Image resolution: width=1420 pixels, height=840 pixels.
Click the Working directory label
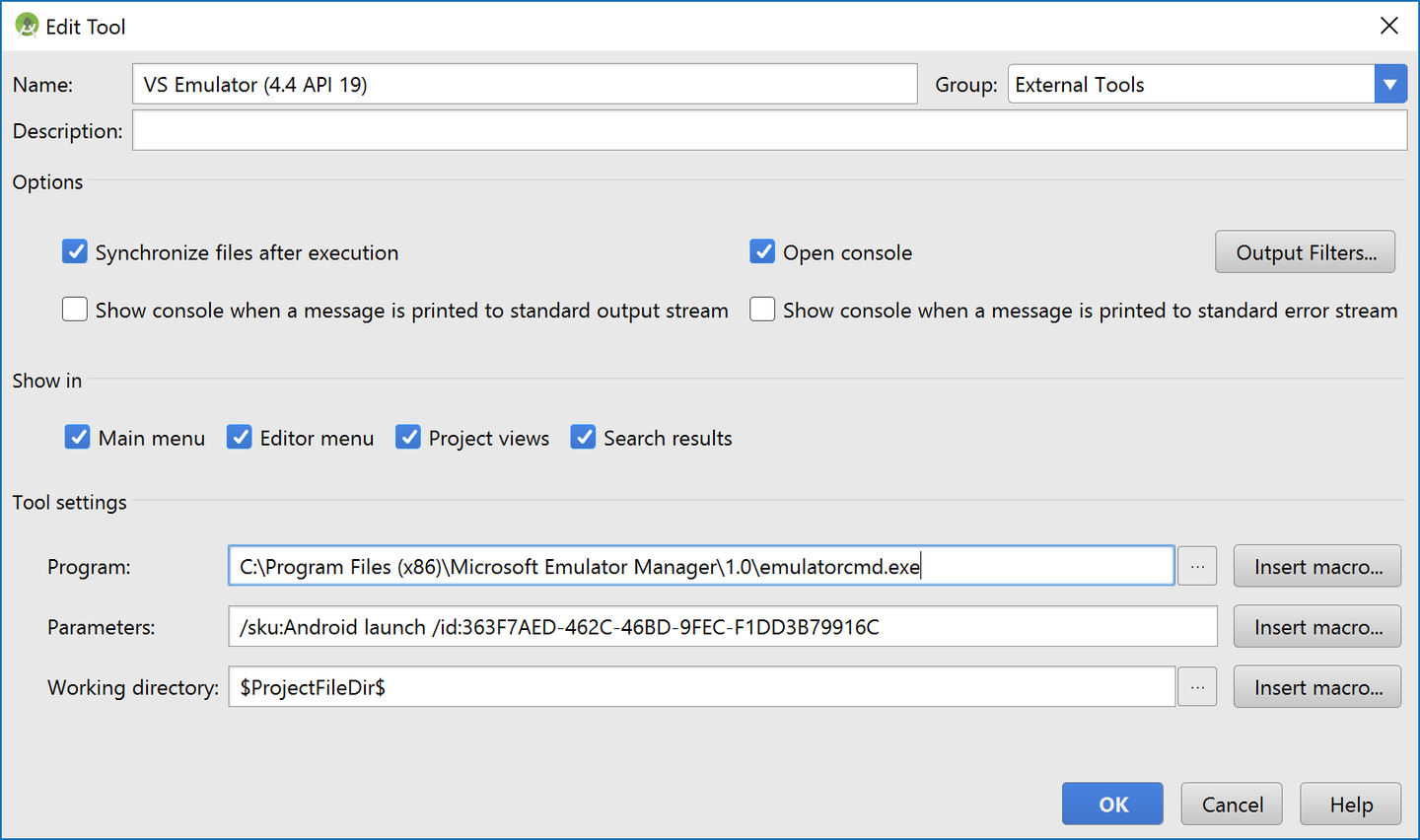pyautogui.click(x=133, y=687)
